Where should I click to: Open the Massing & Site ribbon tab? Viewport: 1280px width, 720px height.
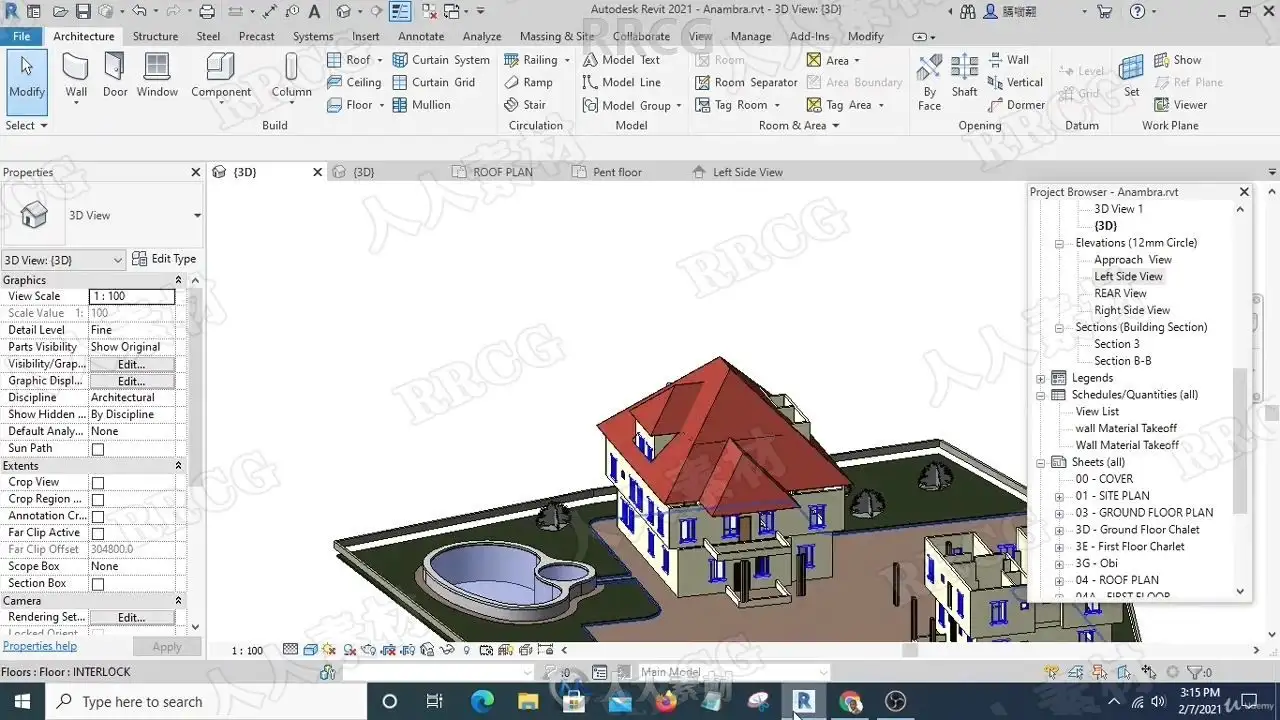click(x=557, y=36)
